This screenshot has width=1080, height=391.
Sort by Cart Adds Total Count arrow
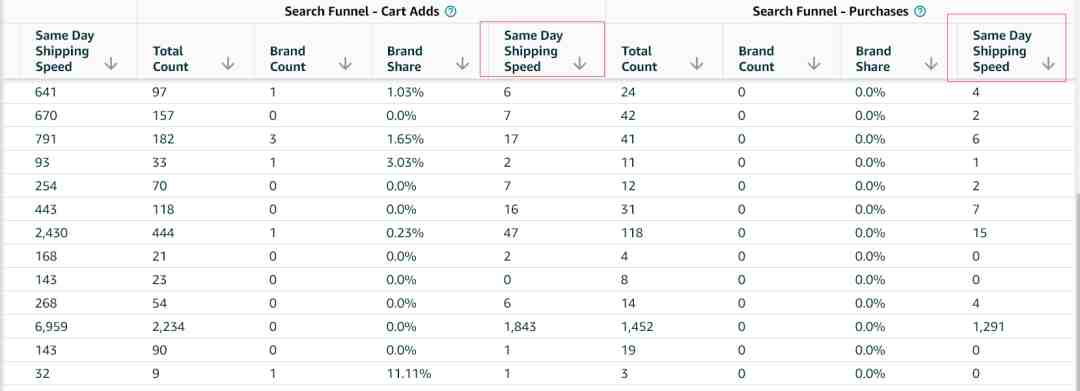[228, 64]
